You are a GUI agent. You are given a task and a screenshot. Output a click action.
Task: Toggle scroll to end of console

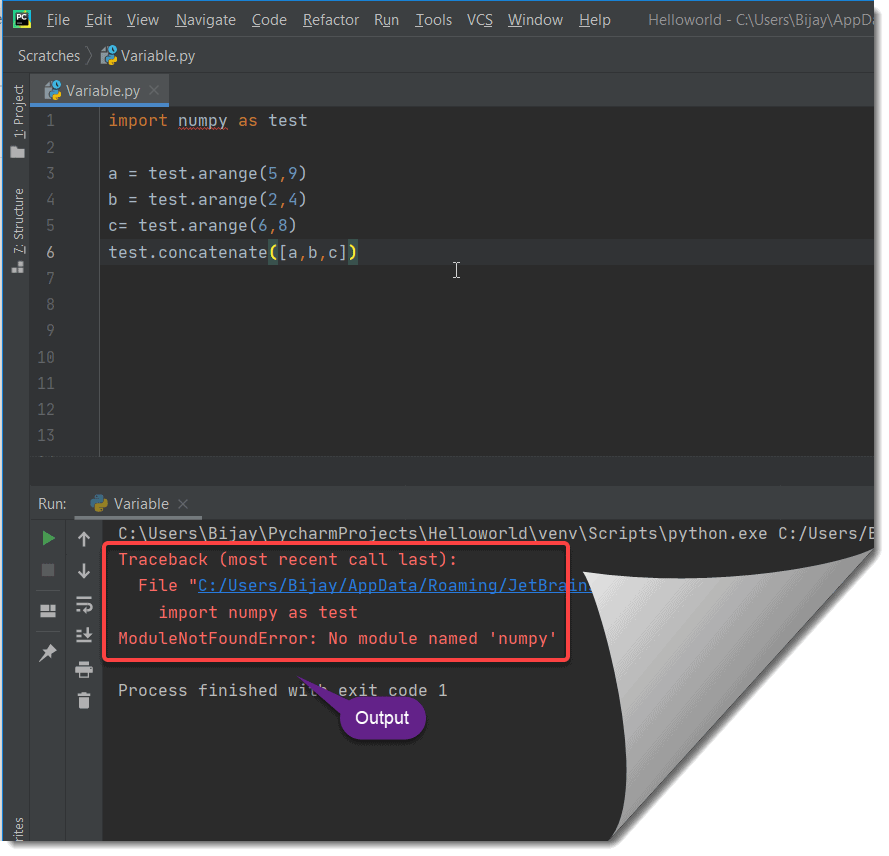click(84, 635)
